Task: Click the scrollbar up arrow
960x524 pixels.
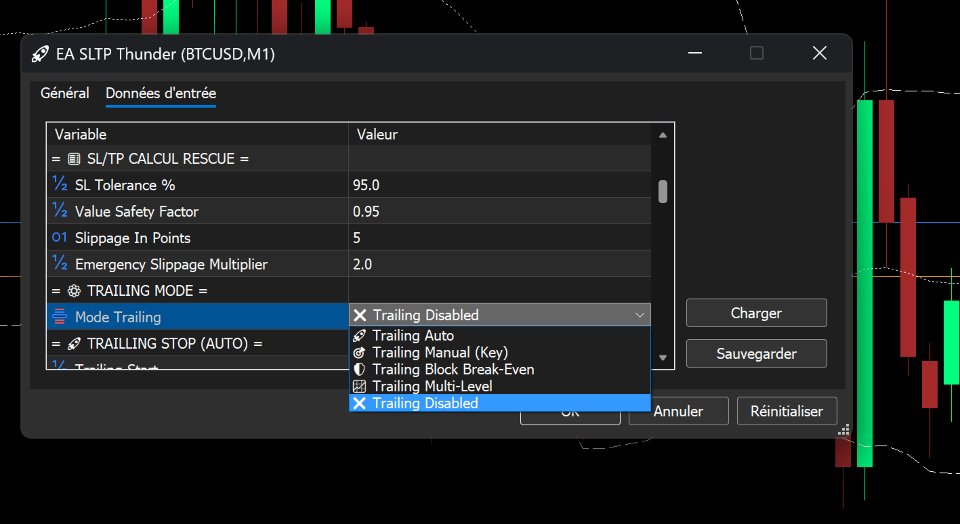Action: pos(662,135)
